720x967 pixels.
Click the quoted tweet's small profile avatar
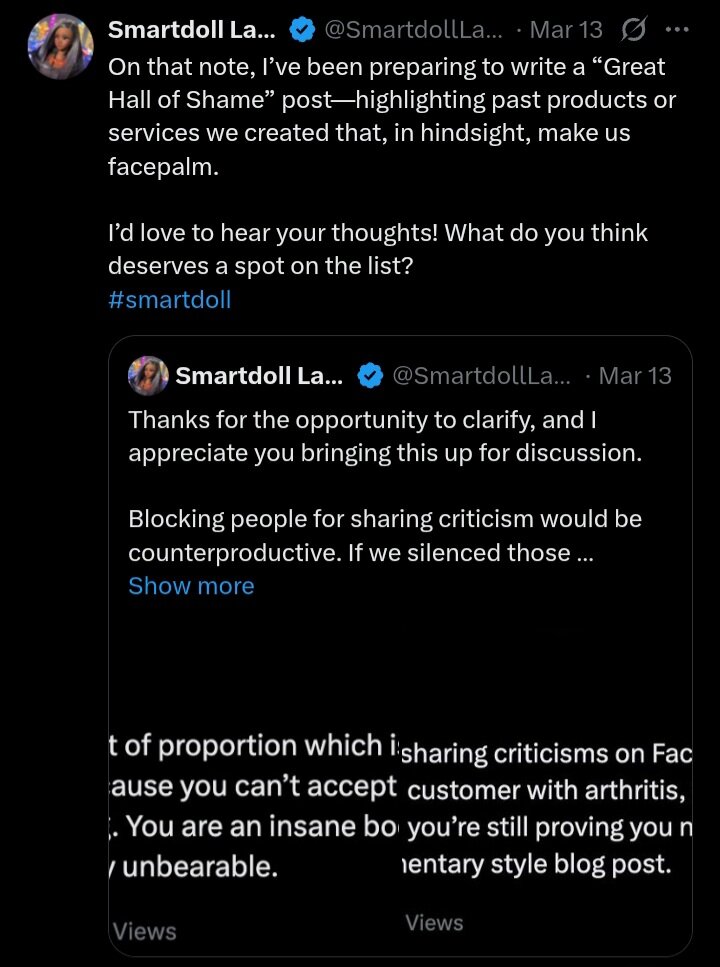pyautogui.click(x=147, y=376)
